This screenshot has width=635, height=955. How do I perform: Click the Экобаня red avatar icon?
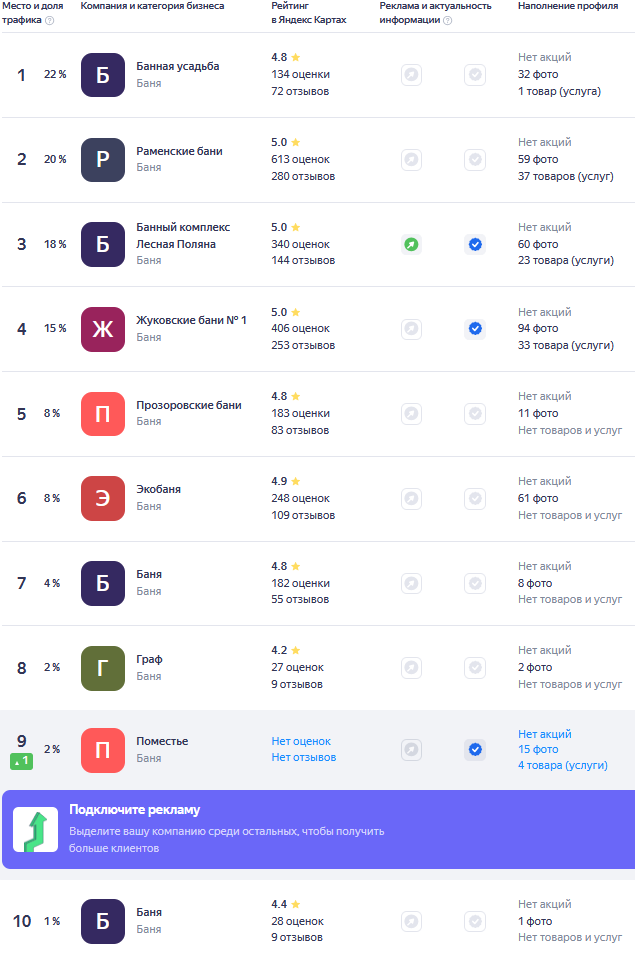coord(103,498)
